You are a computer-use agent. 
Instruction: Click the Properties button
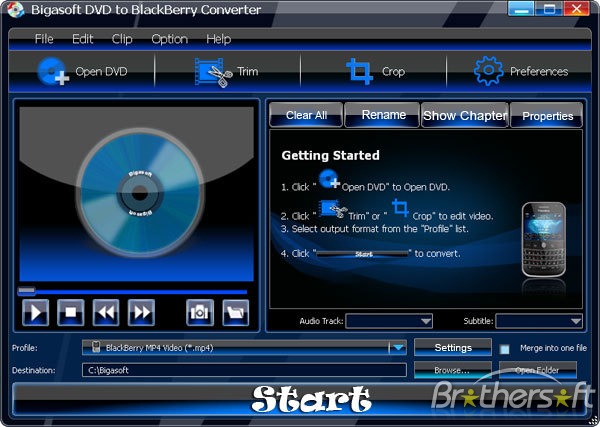click(x=547, y=115)
